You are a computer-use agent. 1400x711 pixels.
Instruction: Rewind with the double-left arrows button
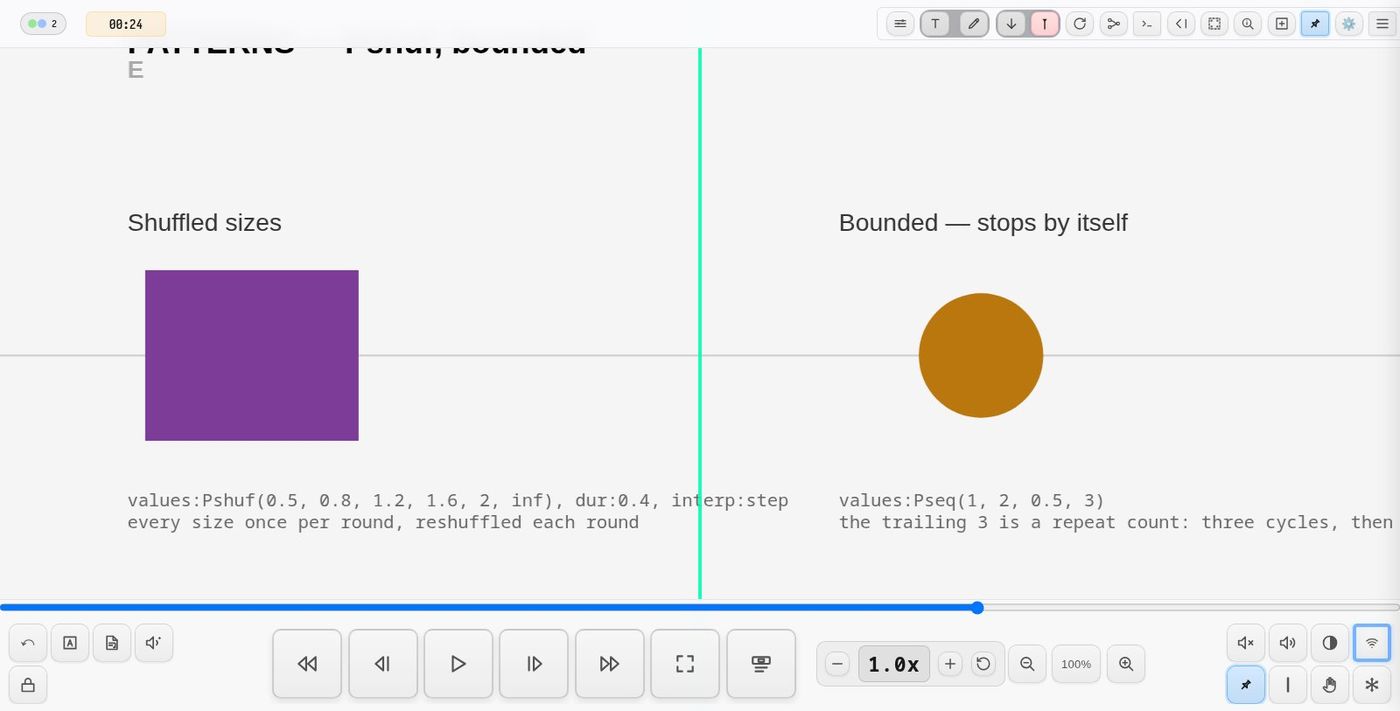[x=307, y=664]
